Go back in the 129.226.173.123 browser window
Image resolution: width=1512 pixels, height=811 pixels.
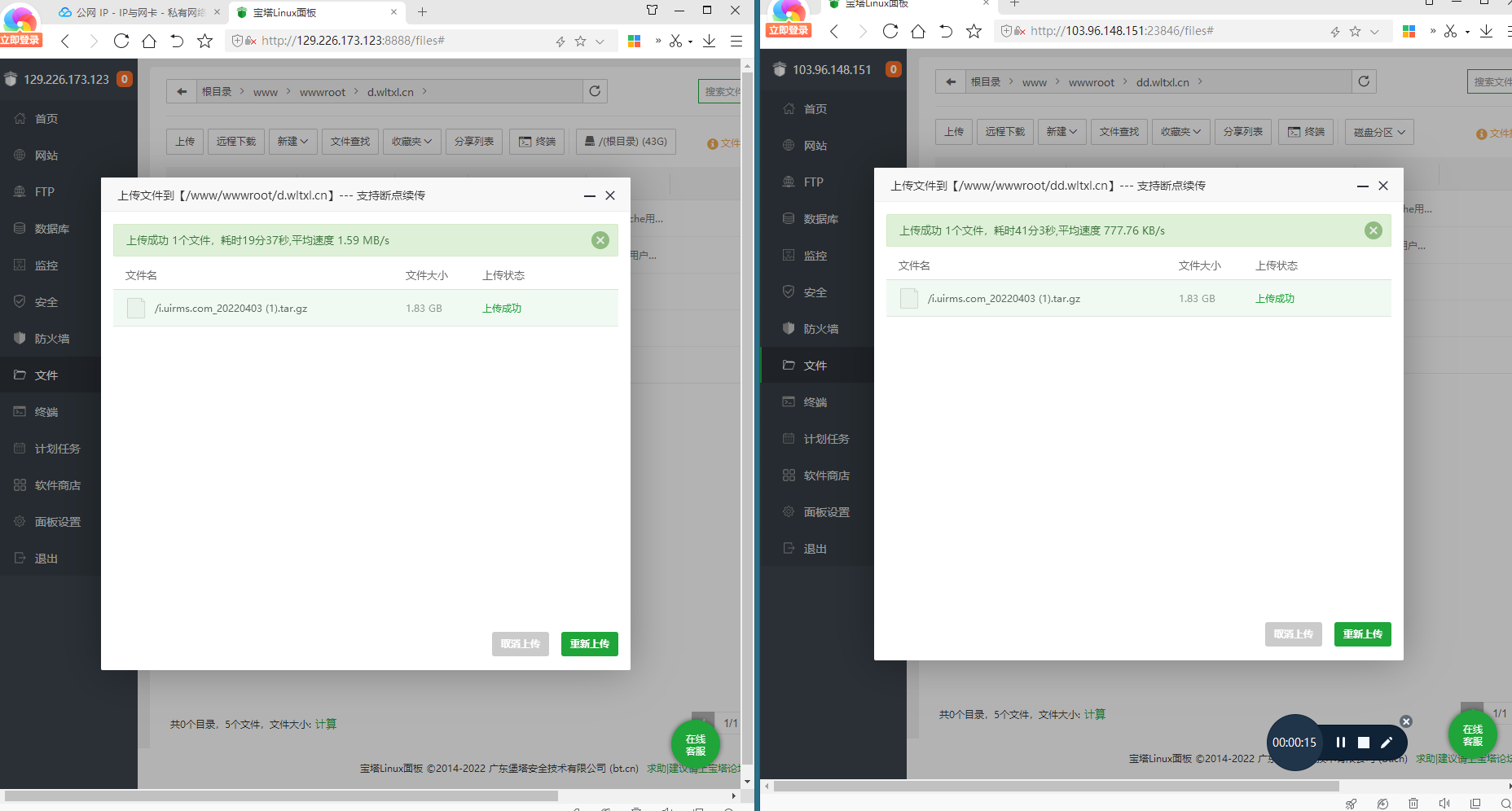click(x=65, y=41)
